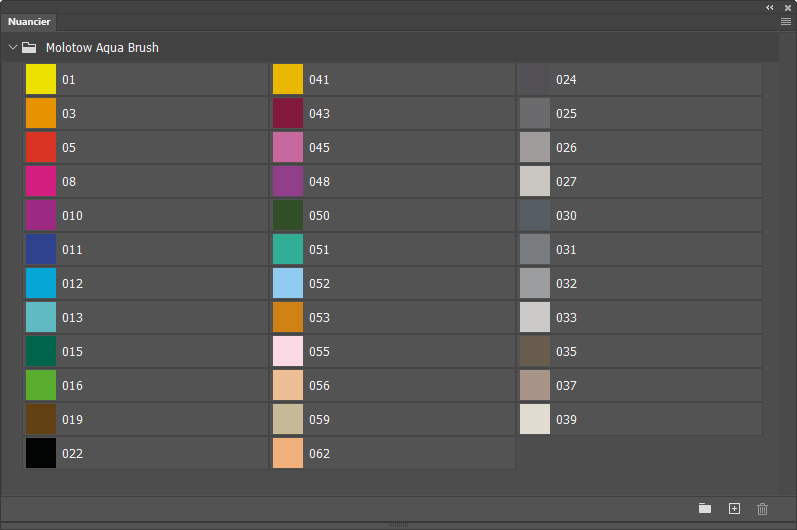Screen dimensions: 797x530
Task: Select the violet swatch 048
Action: point(288,181)
